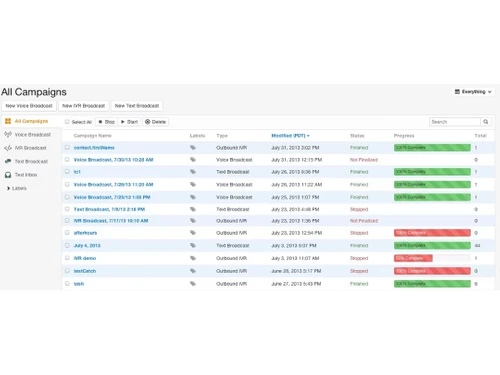
Task: Click the date June 28, 2013 5:17 PM
Action: [x=296, y=271]
